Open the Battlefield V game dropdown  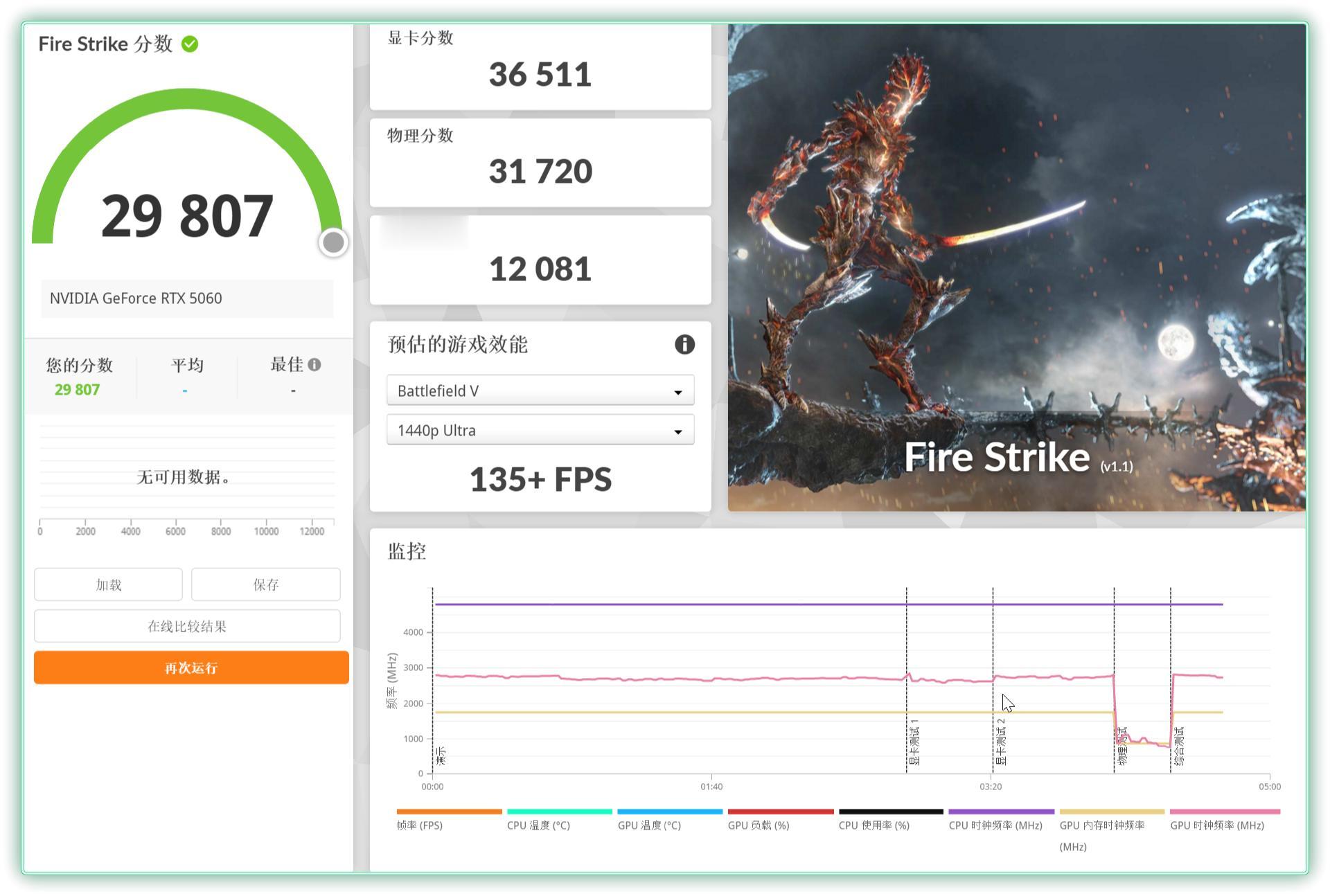point(539,391)
